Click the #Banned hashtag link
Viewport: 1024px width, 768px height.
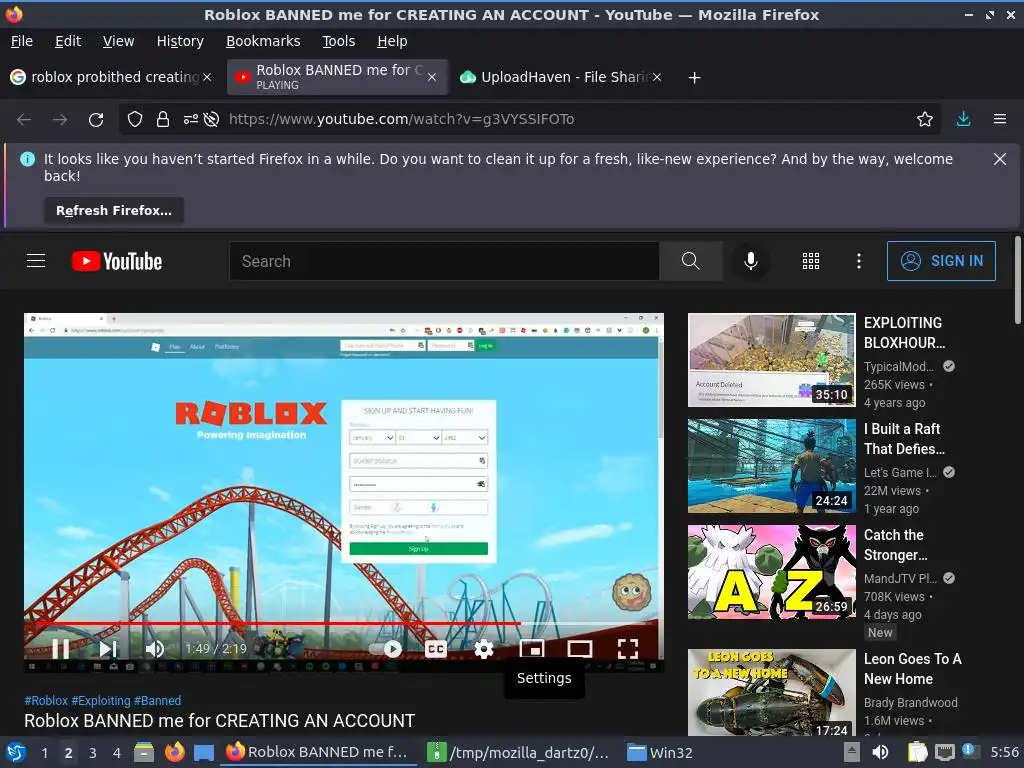(157, 700)
